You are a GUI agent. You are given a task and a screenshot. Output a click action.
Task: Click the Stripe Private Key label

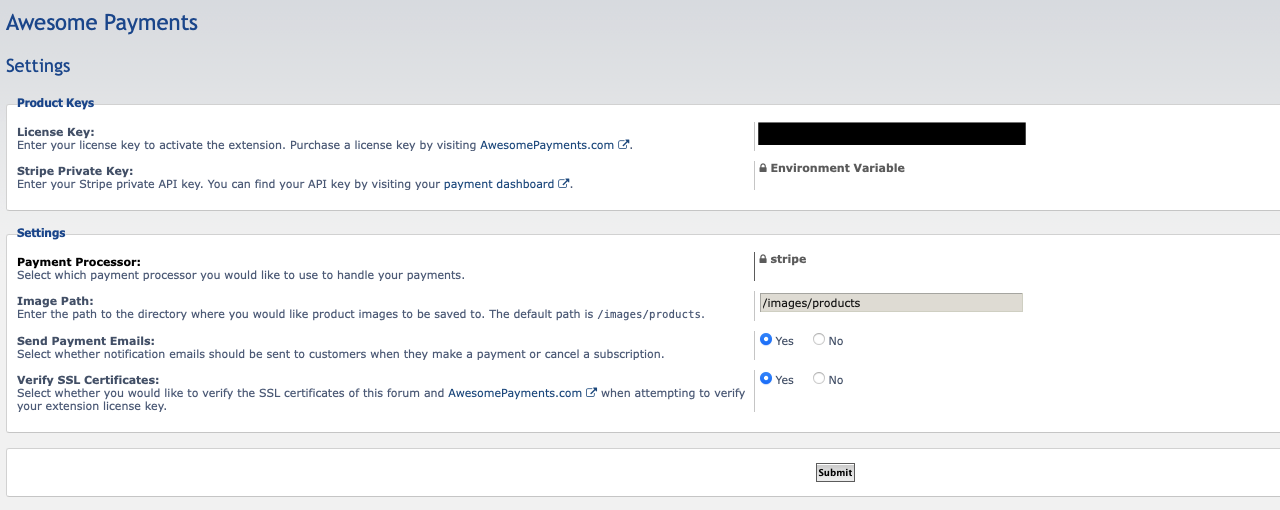point(75,171)
